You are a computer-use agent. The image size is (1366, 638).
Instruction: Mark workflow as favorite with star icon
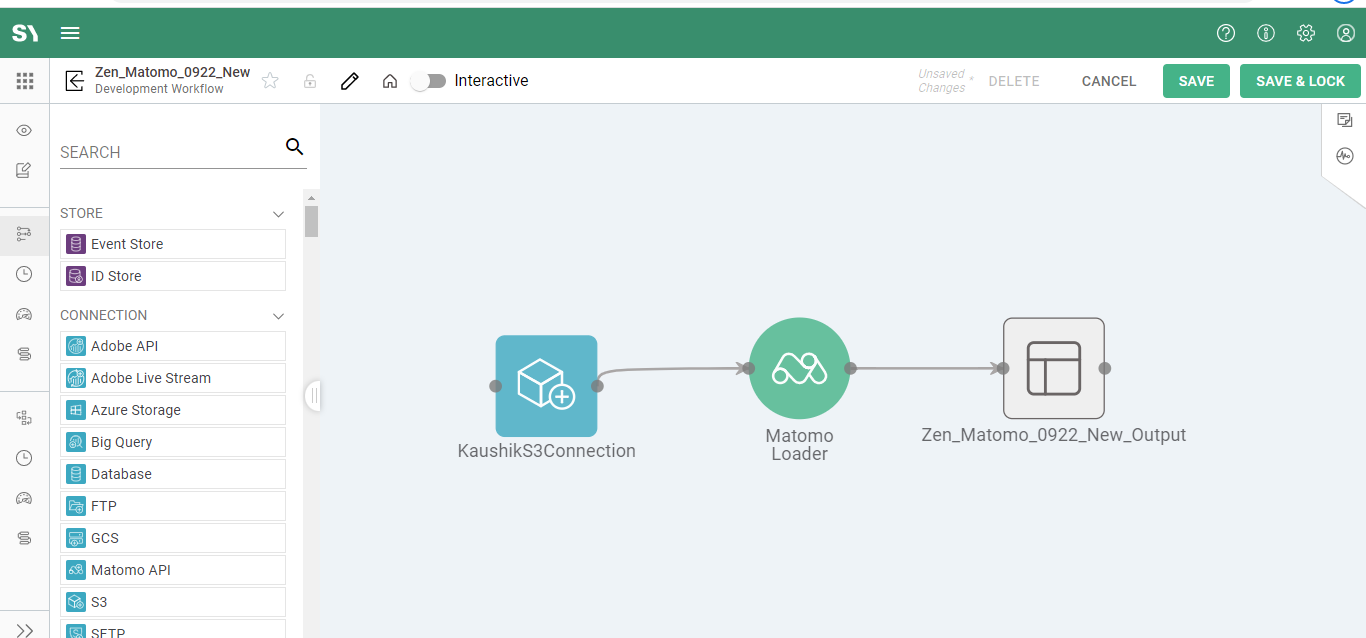pyautogui.click(x=270, y=81)
